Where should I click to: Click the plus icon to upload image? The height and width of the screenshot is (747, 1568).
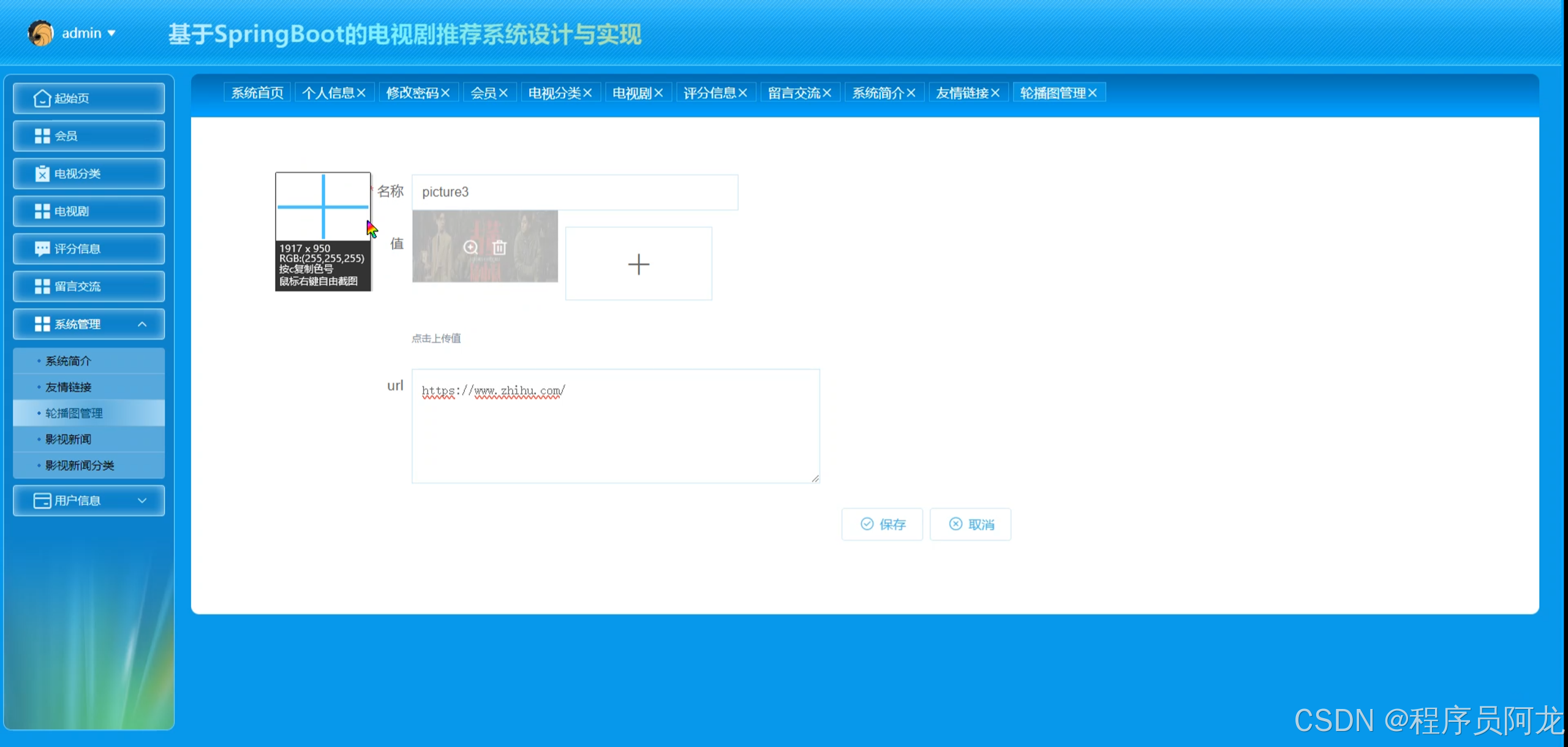638,264
